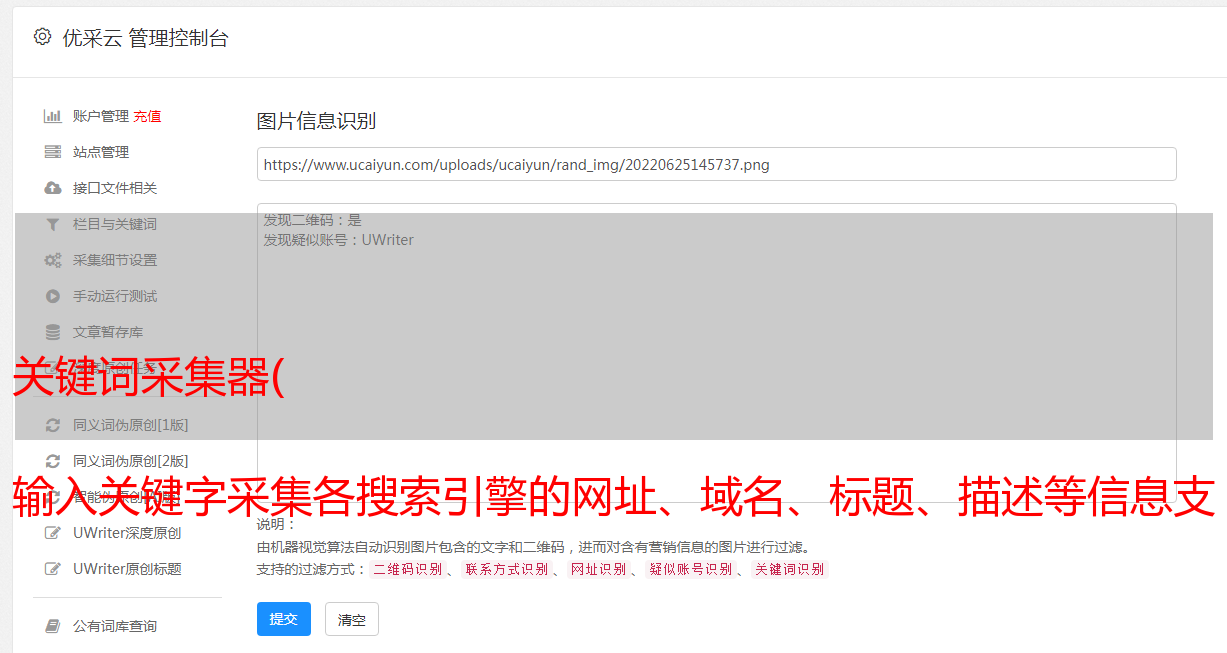Click the 清空 clear button
Viewport: 1227px width, 653px height.
click(352, 619)
